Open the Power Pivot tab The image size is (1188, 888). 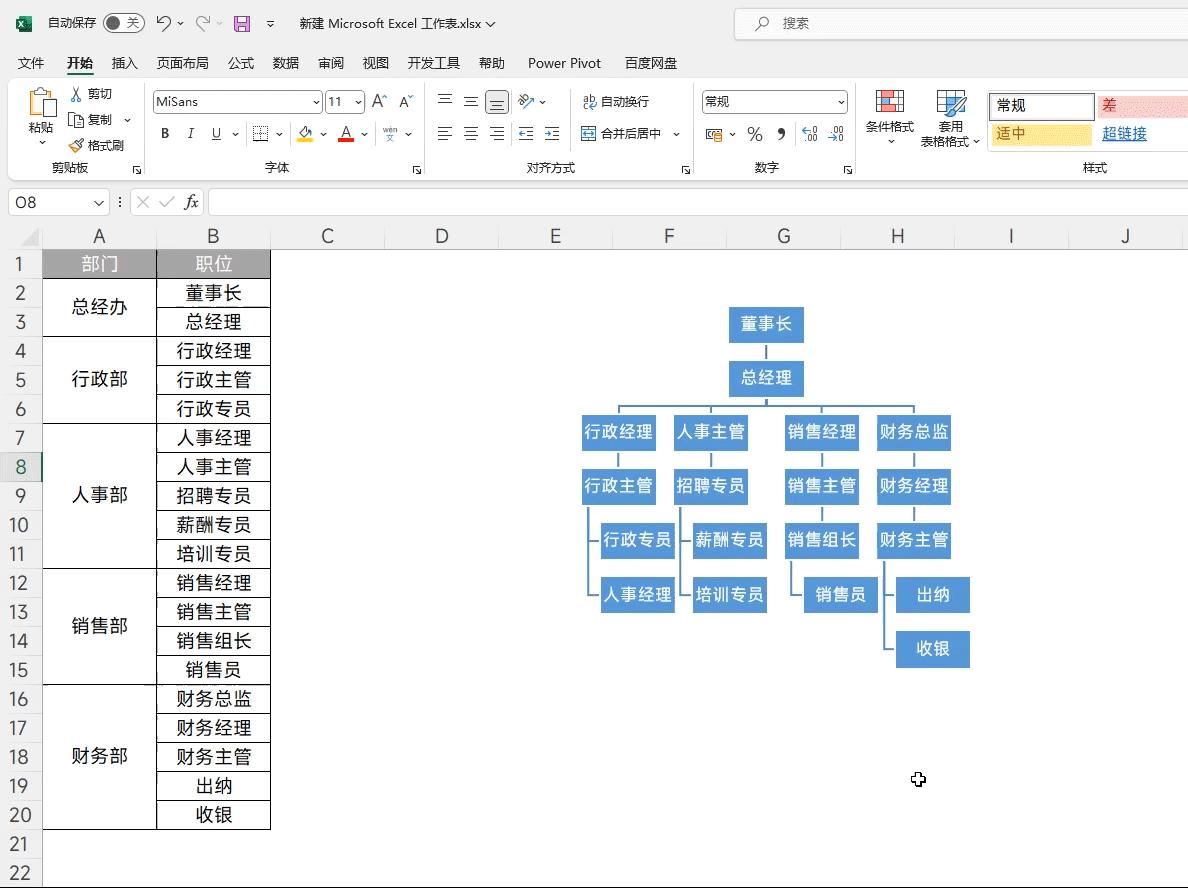point(563,62)
